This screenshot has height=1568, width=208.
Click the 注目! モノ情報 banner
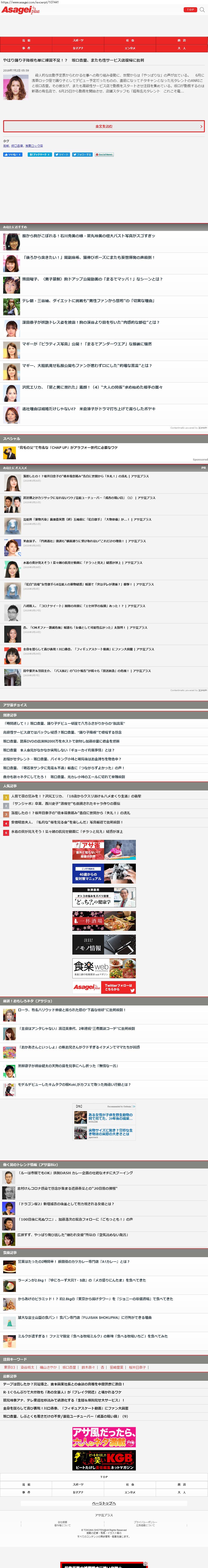(104, 945)
